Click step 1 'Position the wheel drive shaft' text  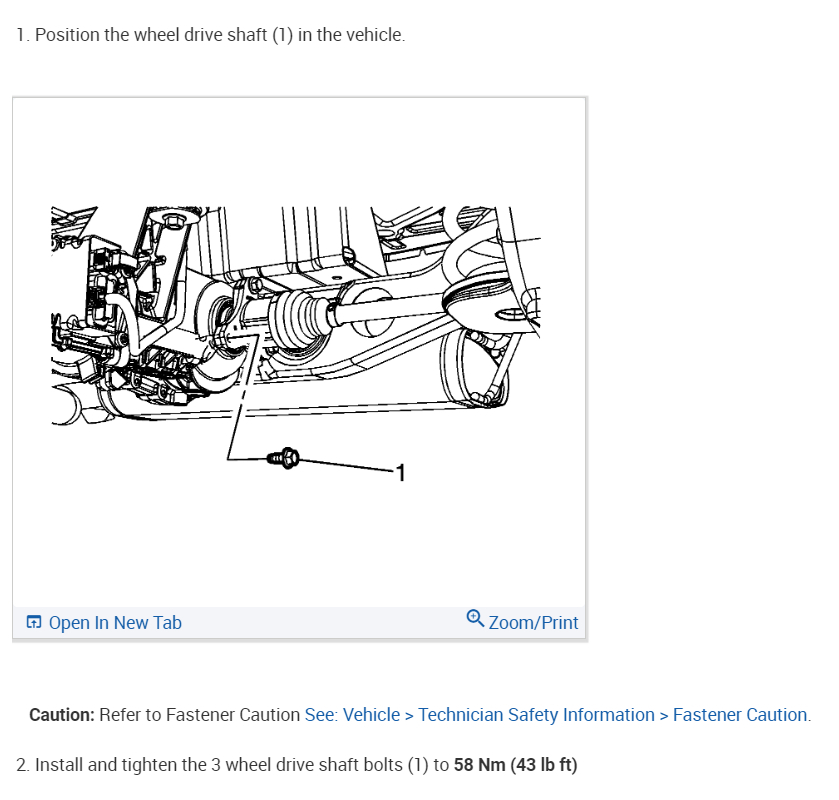click(210, 35)
